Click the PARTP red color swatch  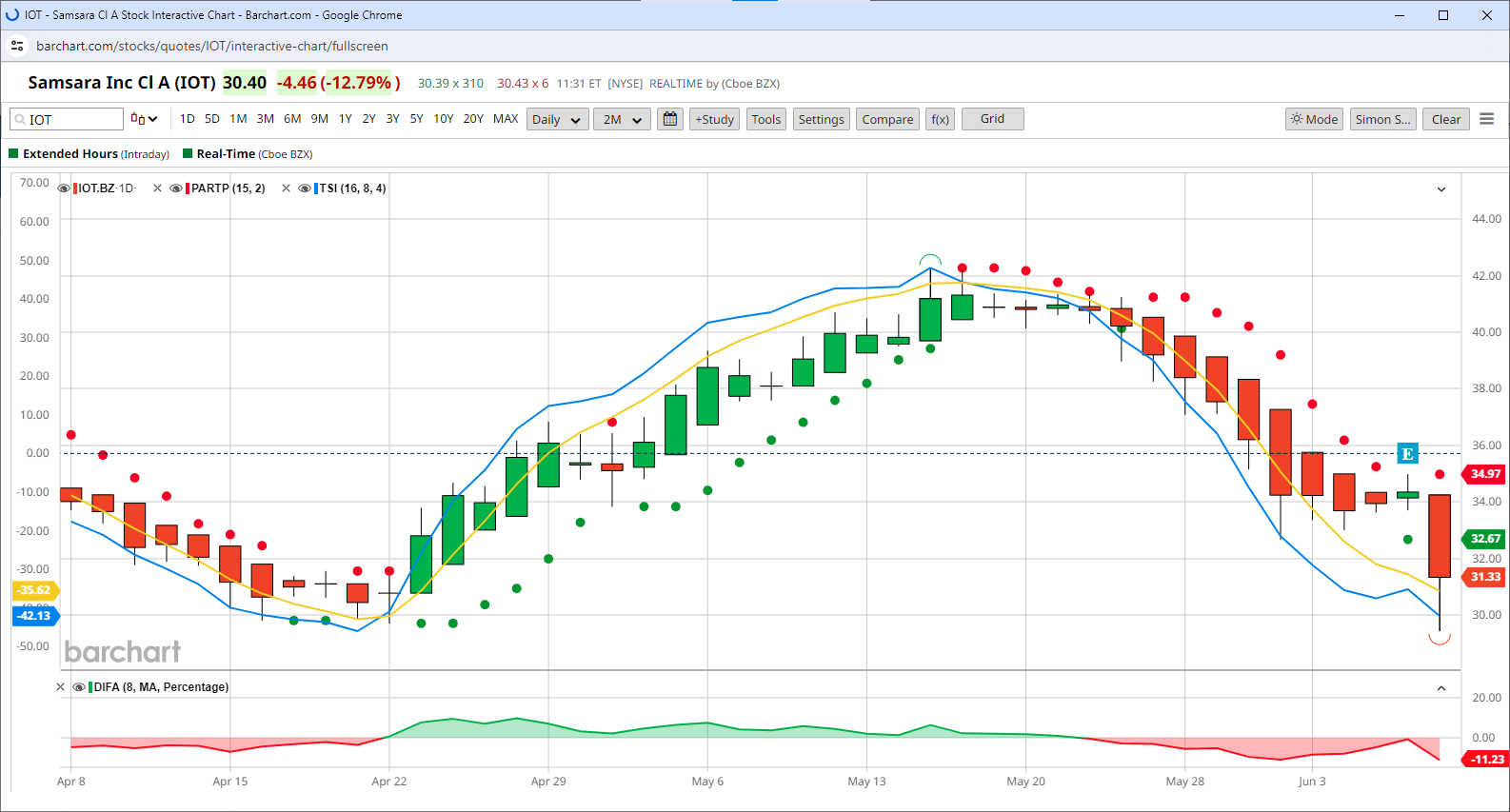188,188
